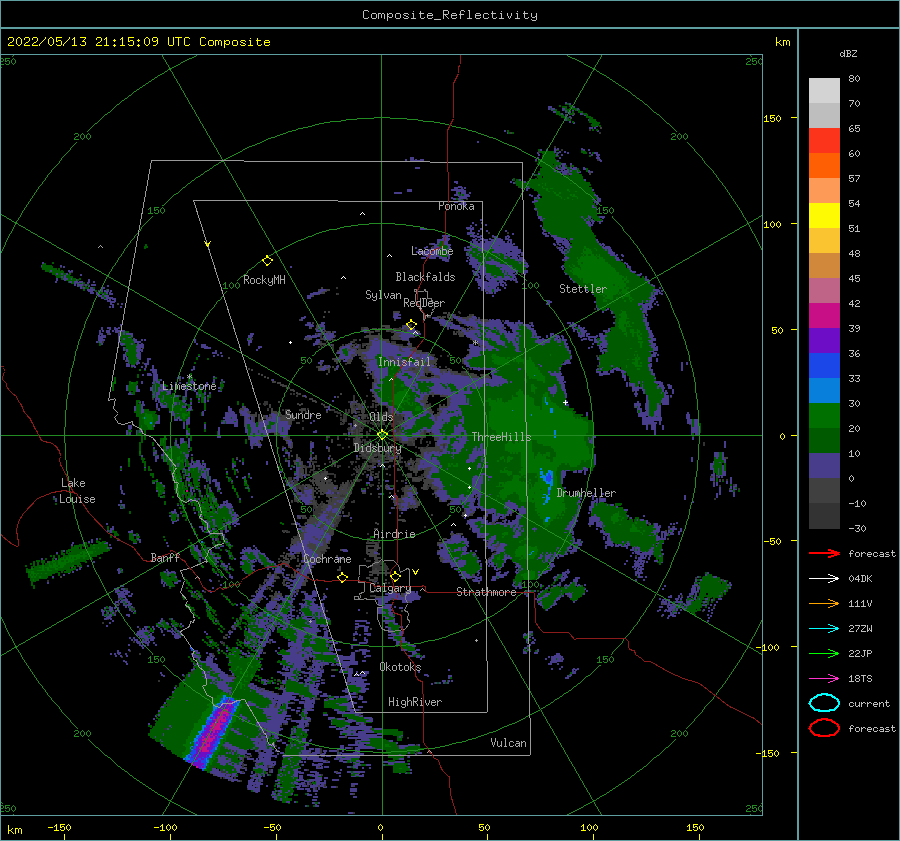Click the km unit label at bottom left
Screen dimensions: 900x841
coord(14,830)
